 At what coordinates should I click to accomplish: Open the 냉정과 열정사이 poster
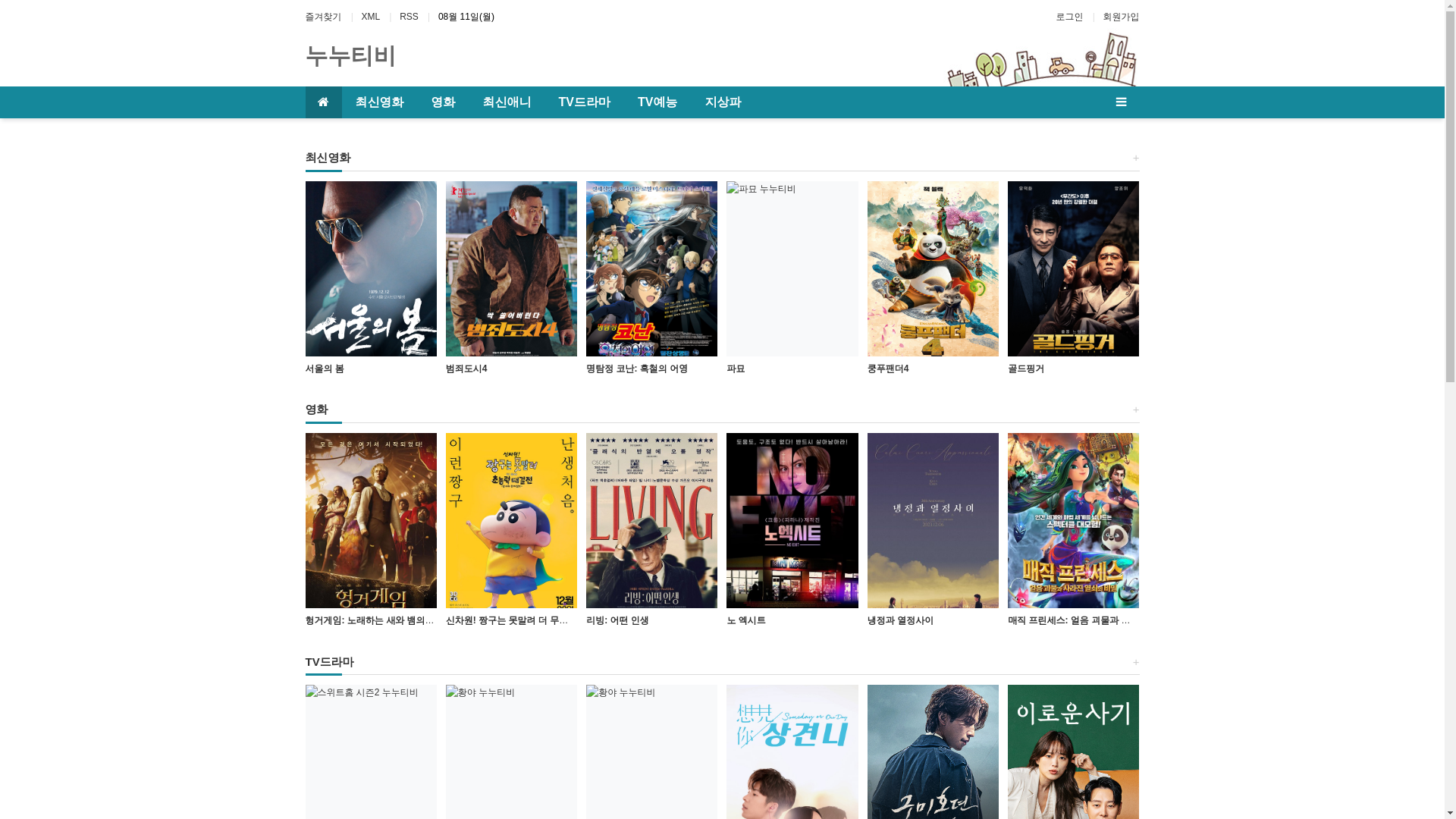click(933, 520)
